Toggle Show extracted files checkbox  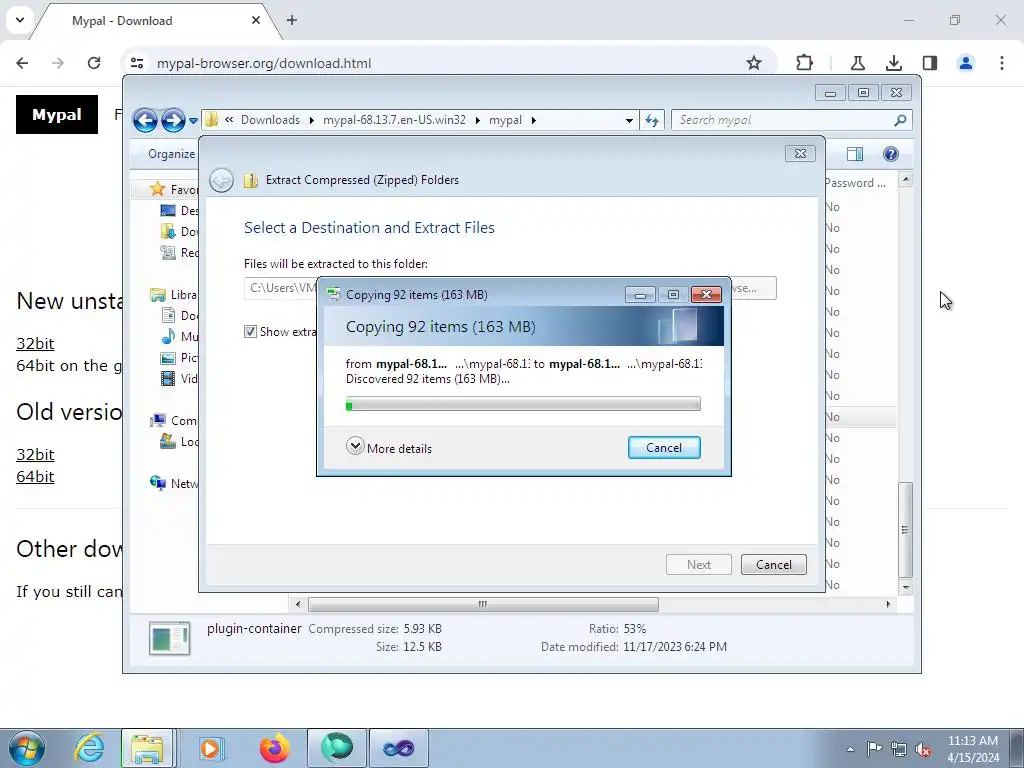click(250, 332)
